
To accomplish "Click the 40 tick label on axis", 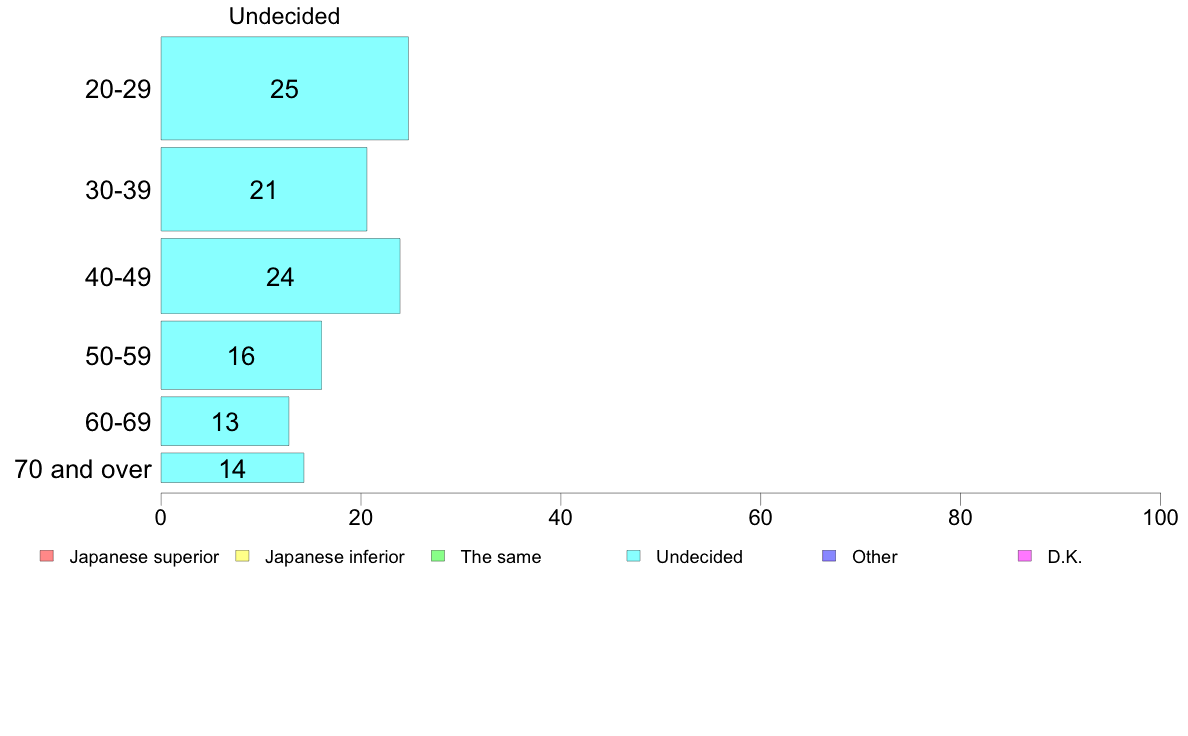I will click(x=561, y=518).
